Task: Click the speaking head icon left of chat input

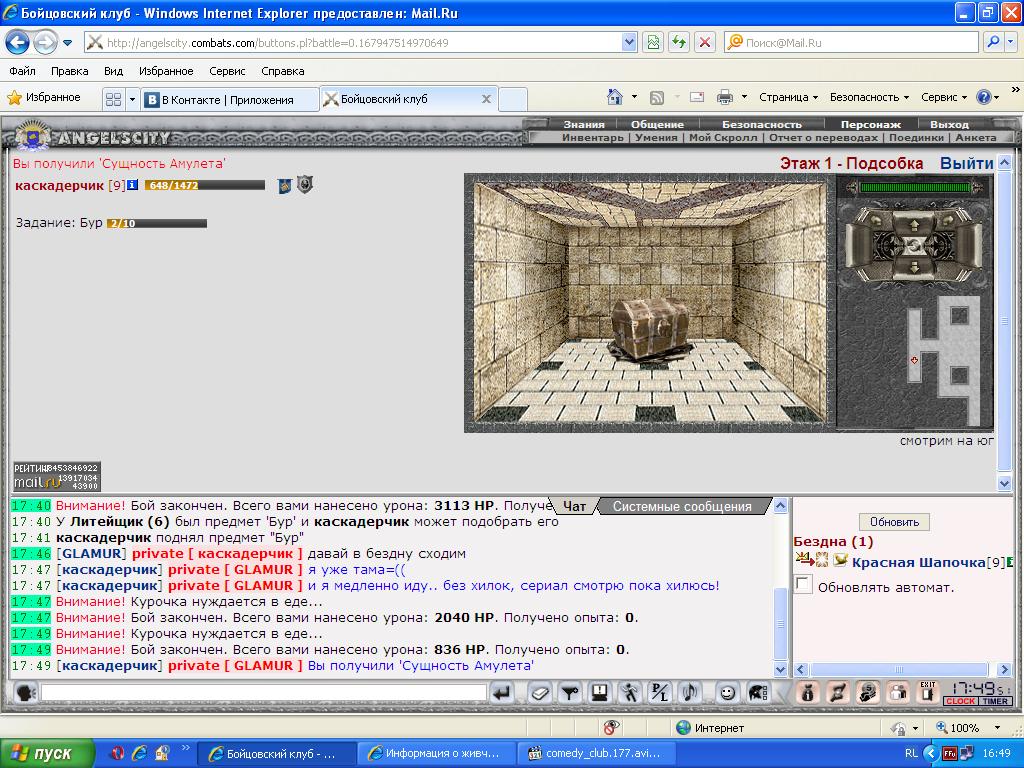Action: 25,693
